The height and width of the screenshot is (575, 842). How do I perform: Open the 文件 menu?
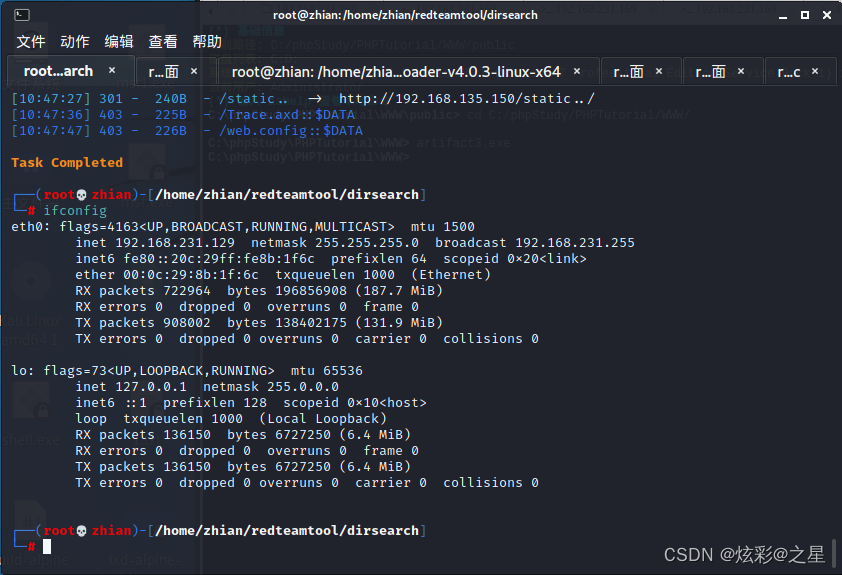coord(31,41)
